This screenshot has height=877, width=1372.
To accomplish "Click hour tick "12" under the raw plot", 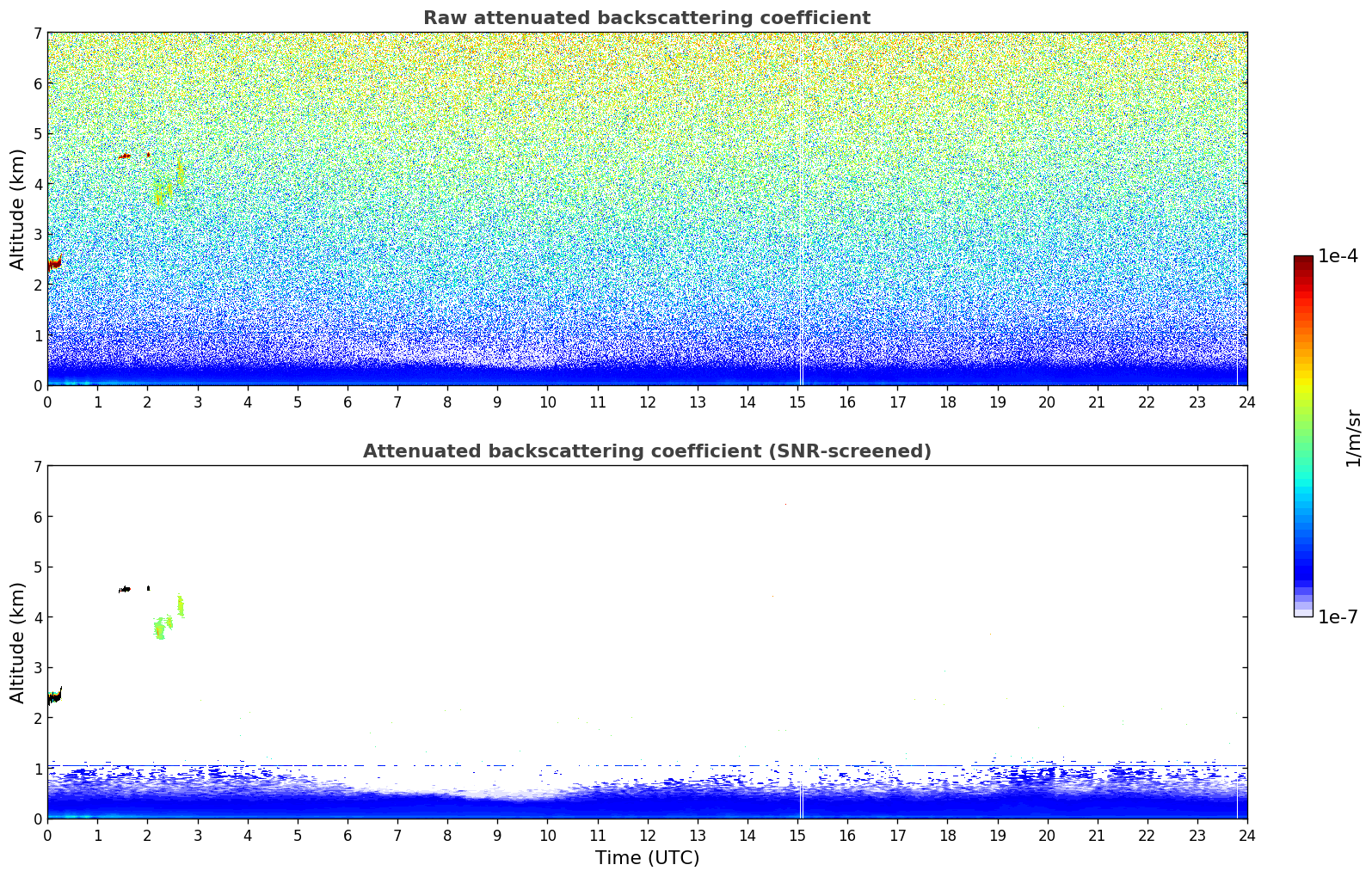I will point(647,402).
